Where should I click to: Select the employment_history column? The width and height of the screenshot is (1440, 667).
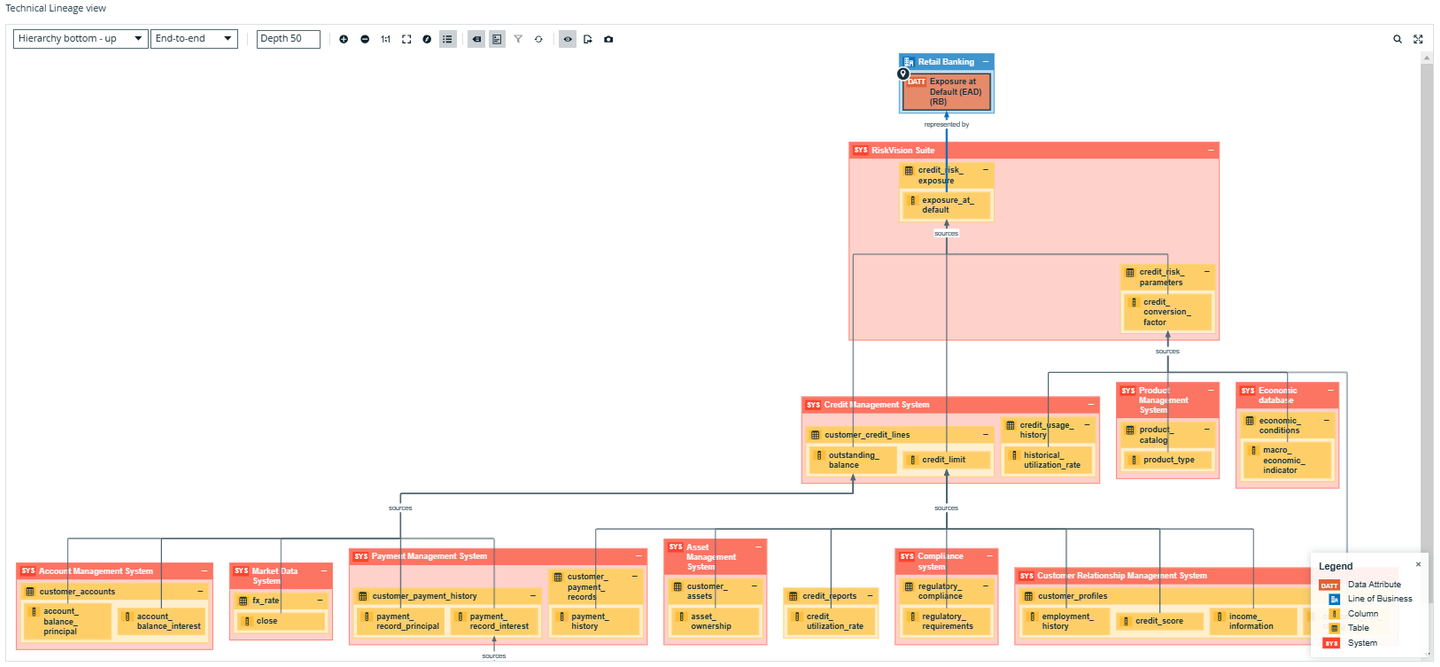(x=1066, y=621)
